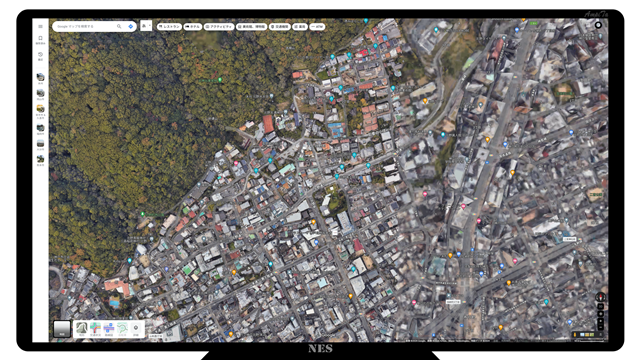
Task: Zoom in with the plus button
Action: [x=600, y=321]
